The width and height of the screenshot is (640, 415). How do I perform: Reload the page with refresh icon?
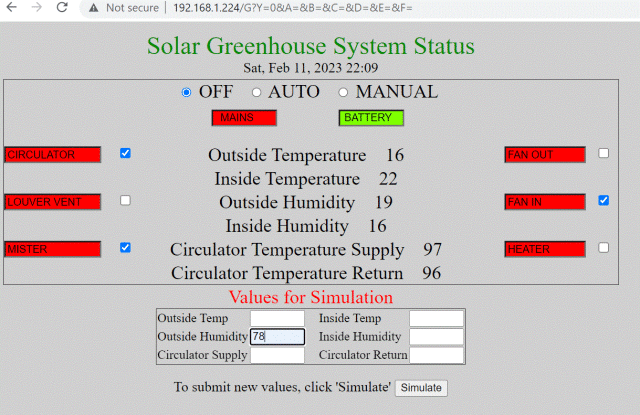point(61,6)
